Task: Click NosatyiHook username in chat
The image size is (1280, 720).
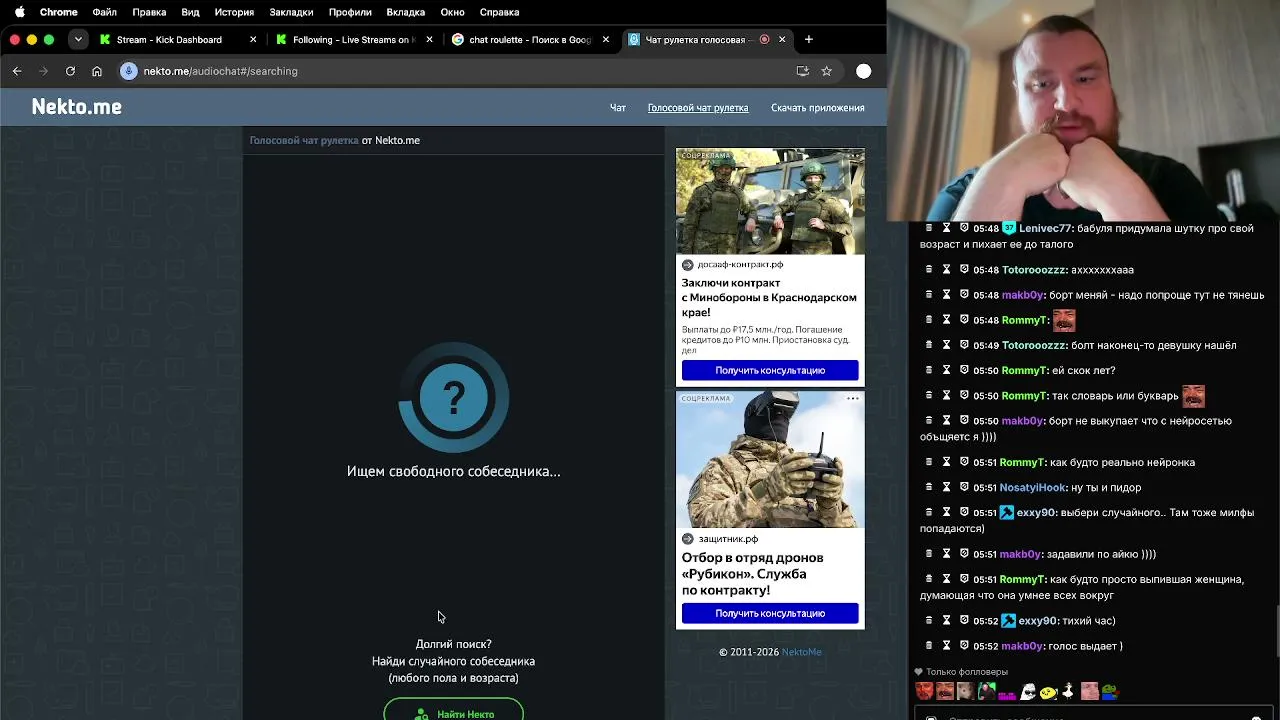Action: click(x=1034, y=487)
